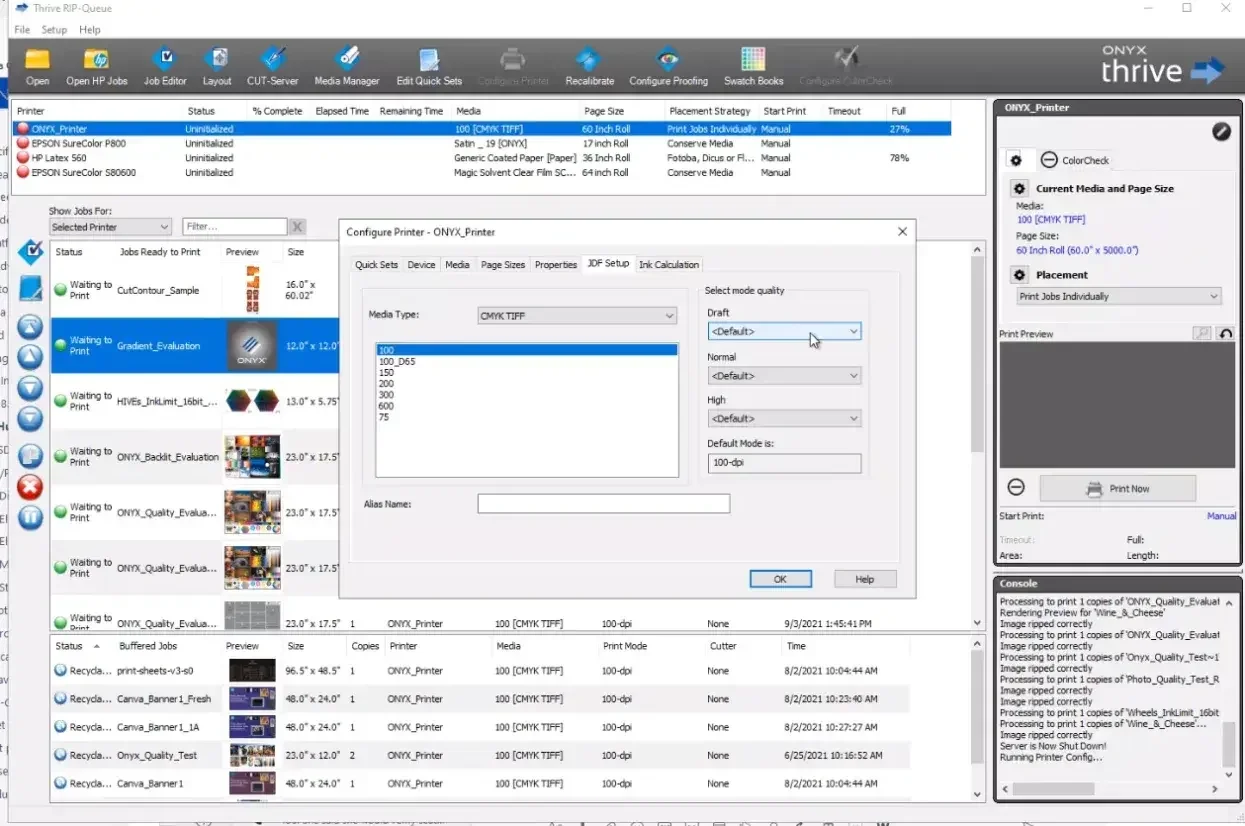The width and height of the screenshot is (1245, 826).
Task: Switch to the Page Sizes tab
Action: [x=502, y=265]
